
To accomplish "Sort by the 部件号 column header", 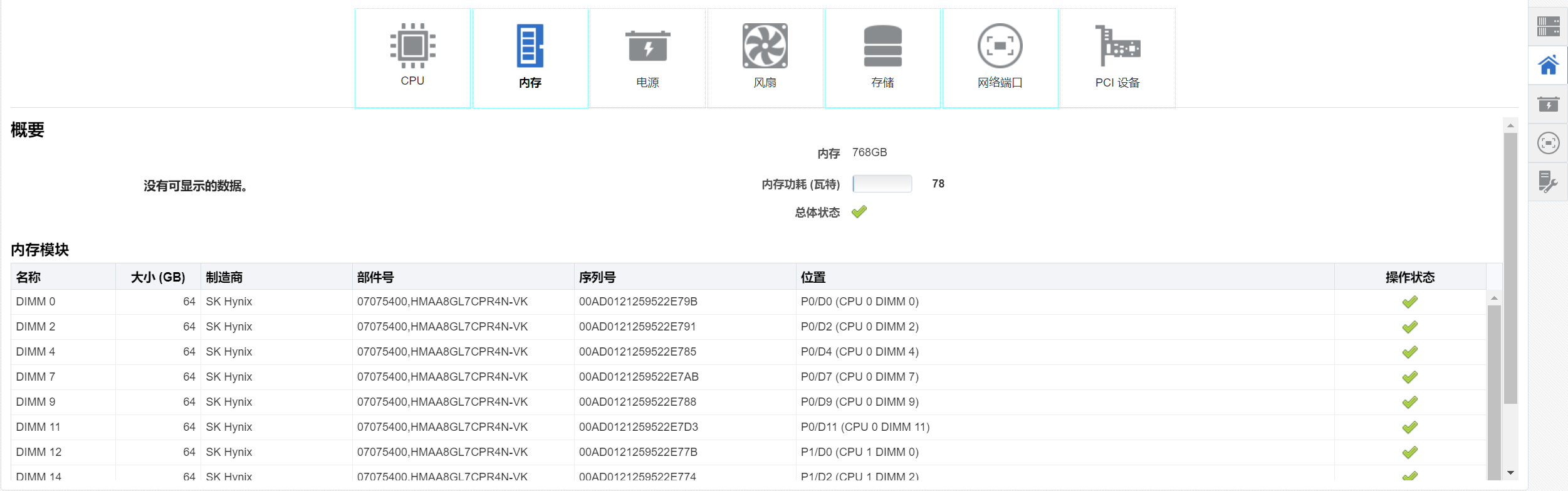I will [463, 277].
